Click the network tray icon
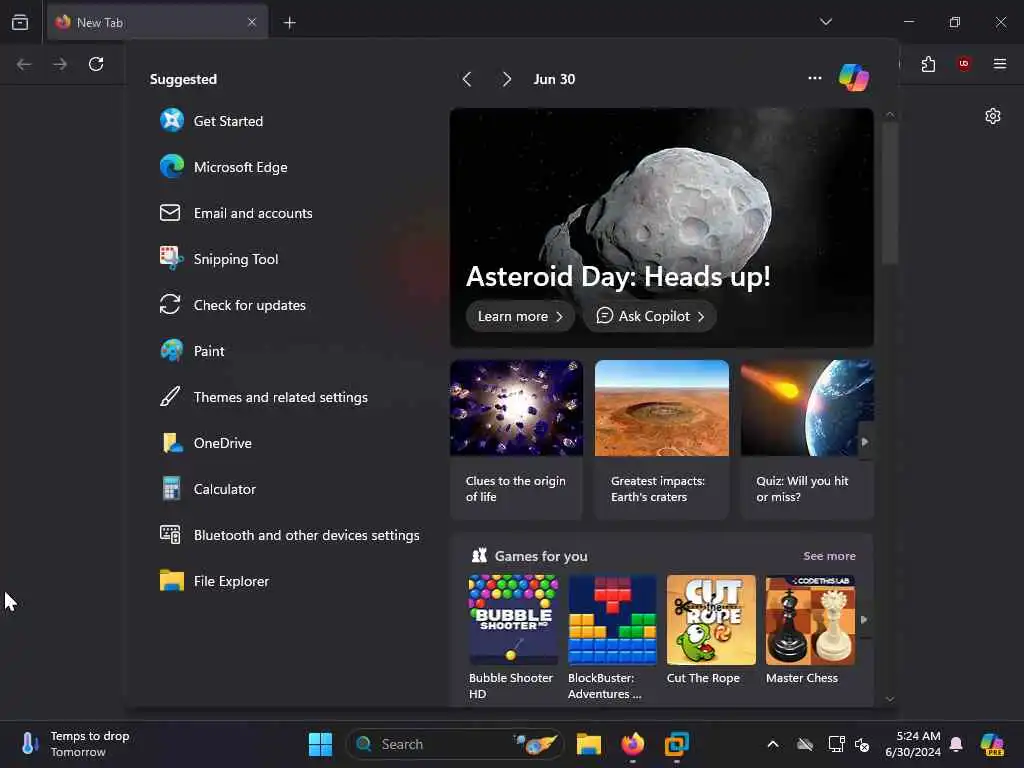This screenshot has height=768, width=1024. 836,744
